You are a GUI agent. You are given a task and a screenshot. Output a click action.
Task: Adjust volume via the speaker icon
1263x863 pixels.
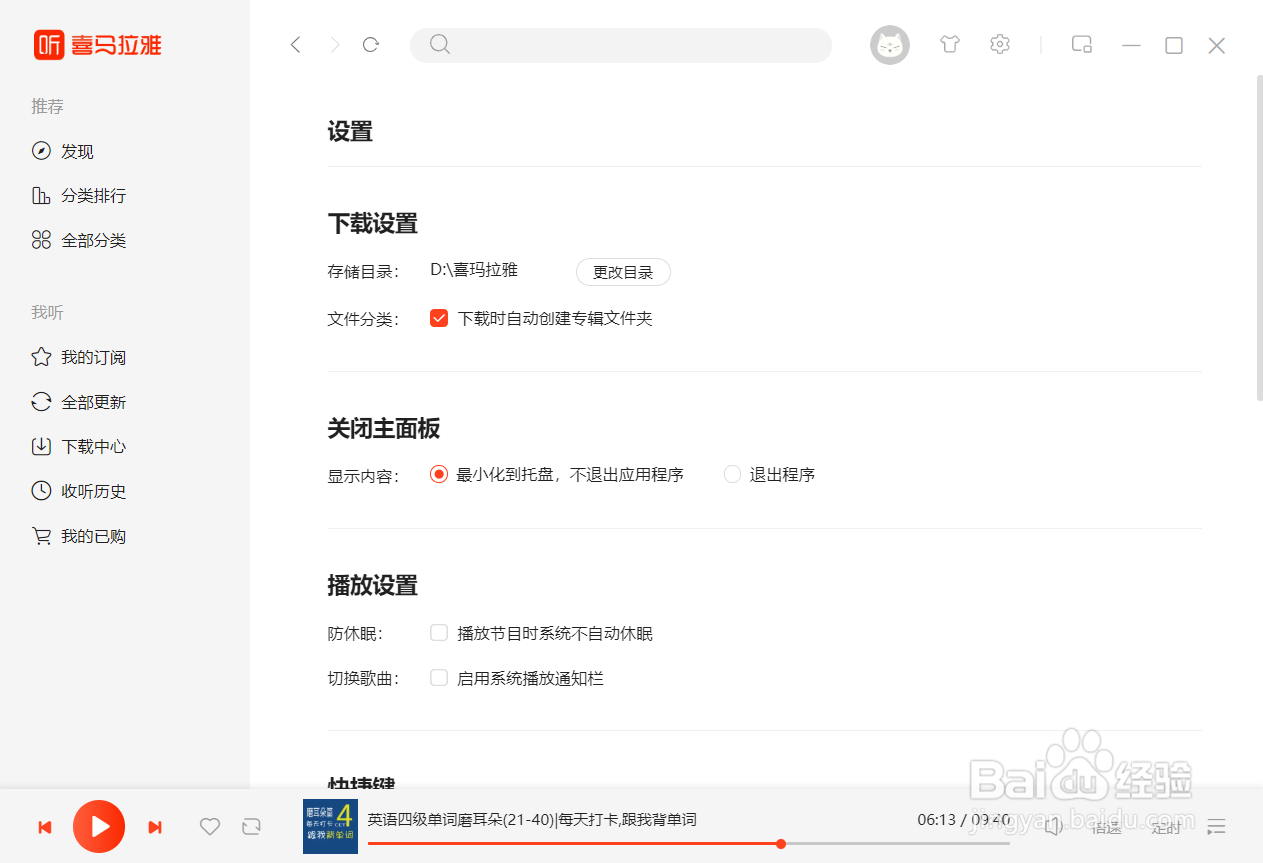pyautogui.click(x=1053, y=827)
